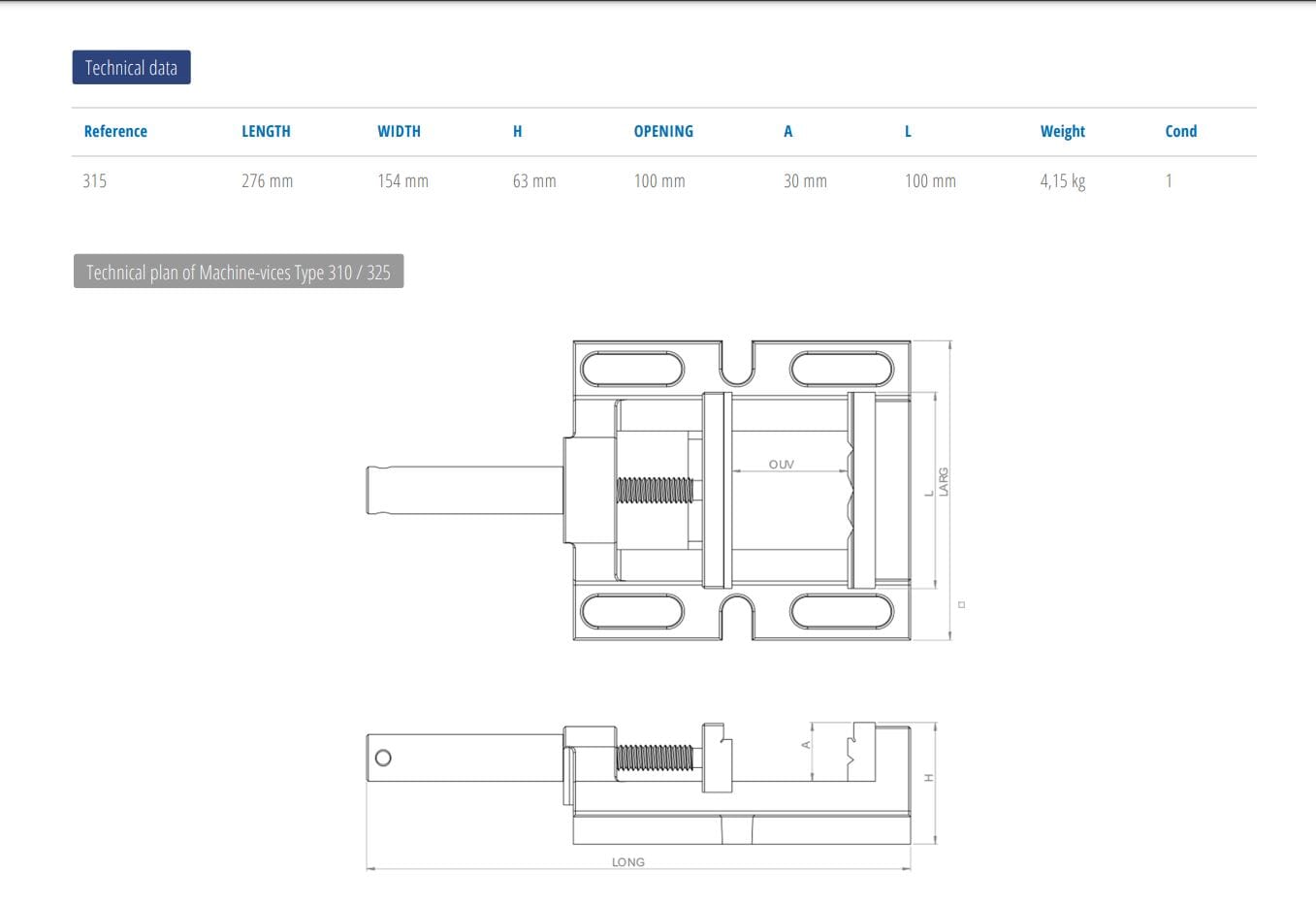Click the LENGTH column header
Image resolution: width=1316 pixels, height=904 pixels.
(x=266, y=132)
